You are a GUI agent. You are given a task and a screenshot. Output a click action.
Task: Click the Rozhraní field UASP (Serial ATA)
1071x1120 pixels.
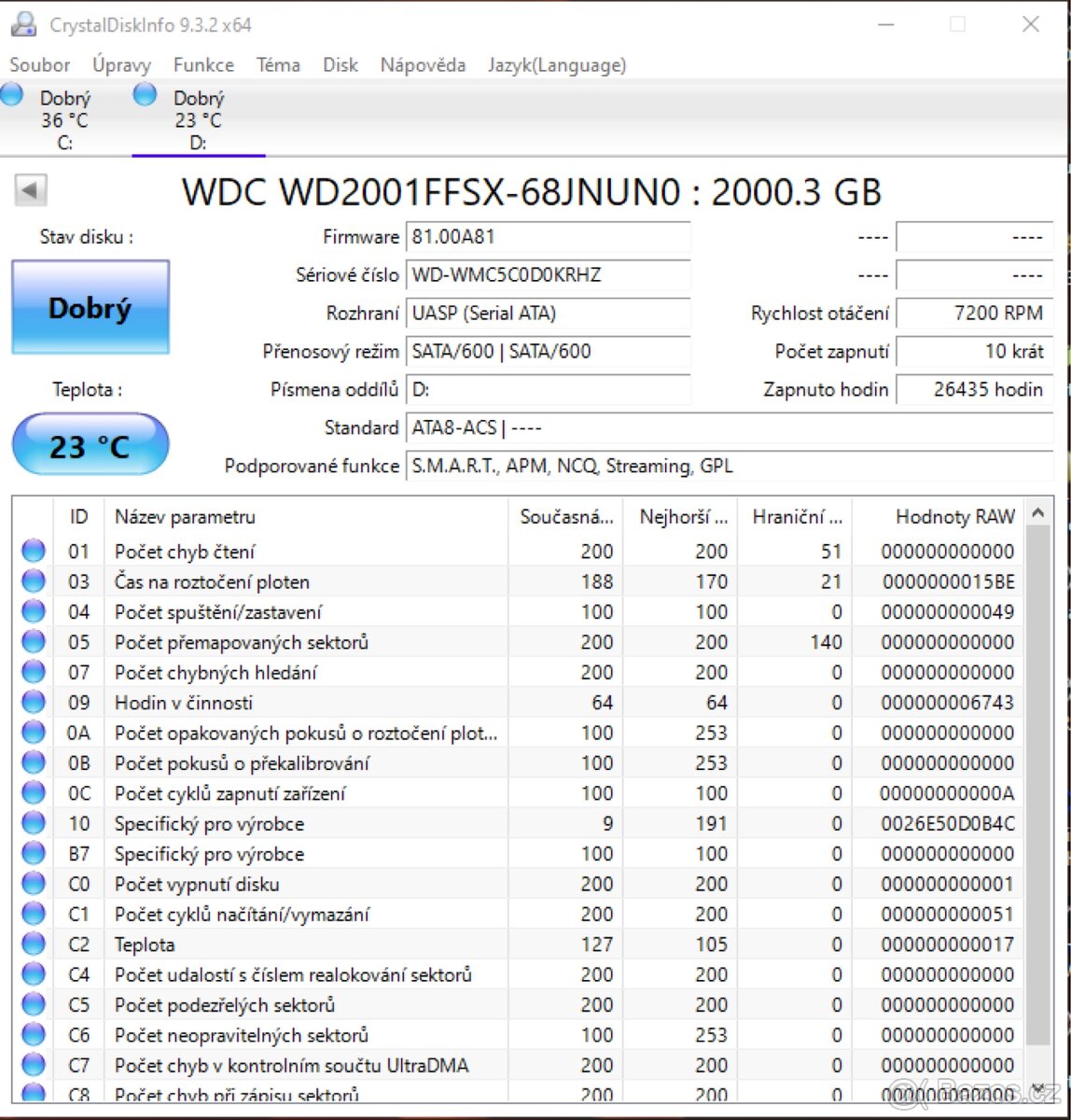549,314
